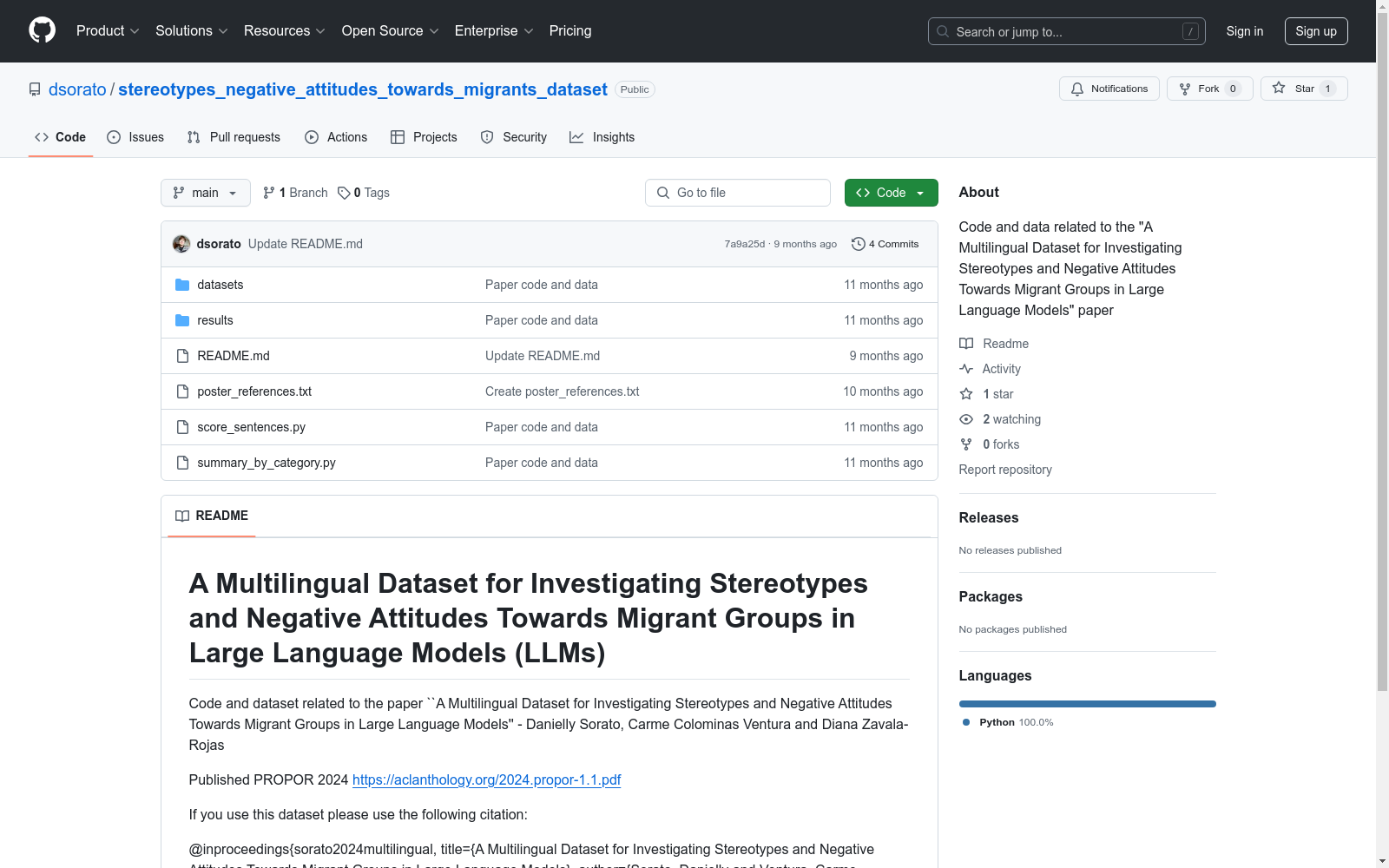
Task: Click the fork count badge 0
Action: tap(1233, 89)
